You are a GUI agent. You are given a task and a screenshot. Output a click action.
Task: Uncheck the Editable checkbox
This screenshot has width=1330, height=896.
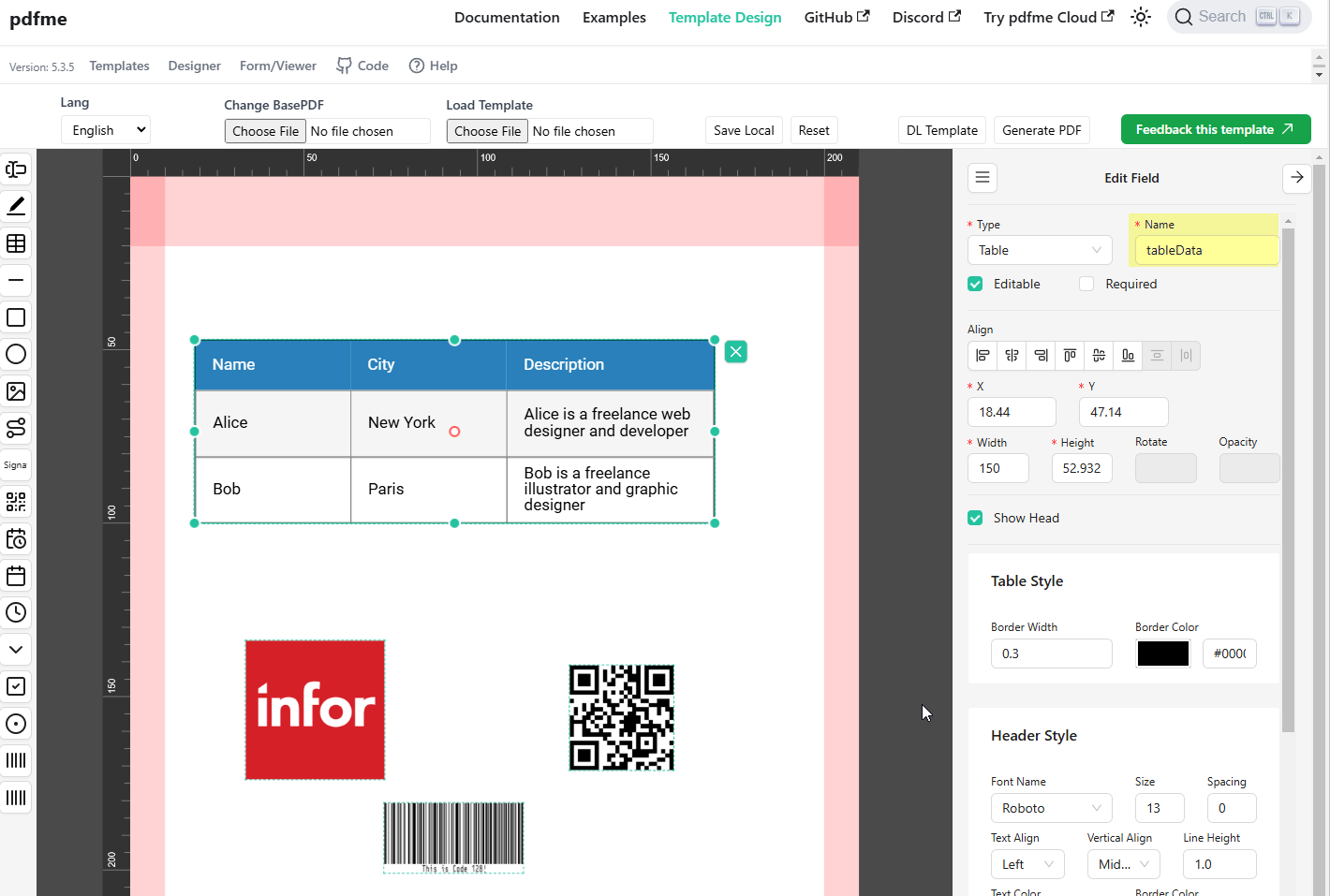pos(976,284)
